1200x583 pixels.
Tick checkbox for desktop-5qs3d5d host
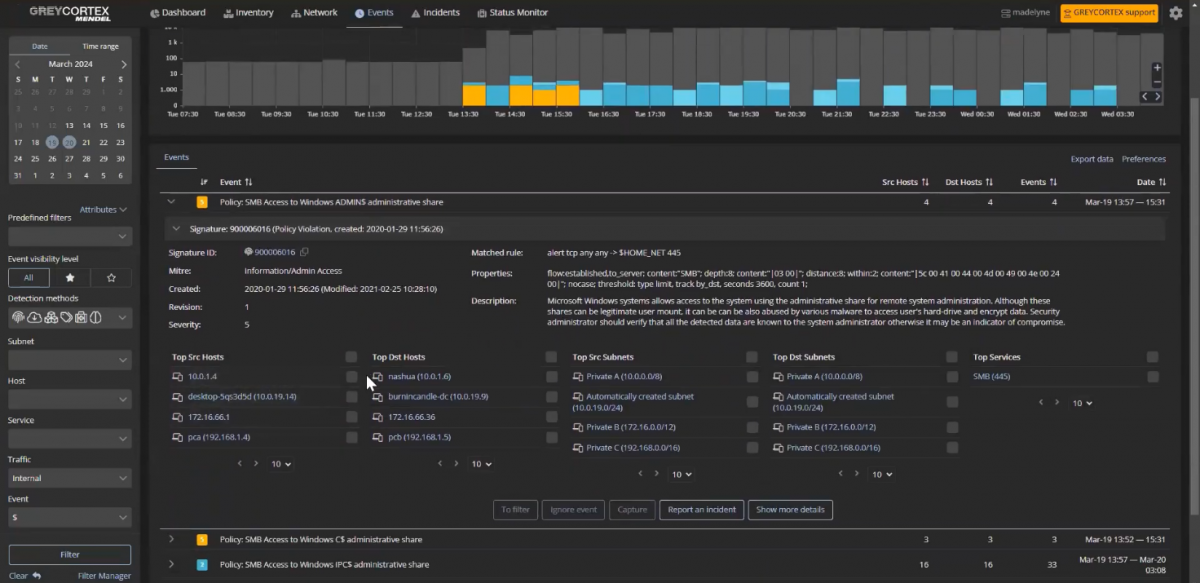coord(351,397)
